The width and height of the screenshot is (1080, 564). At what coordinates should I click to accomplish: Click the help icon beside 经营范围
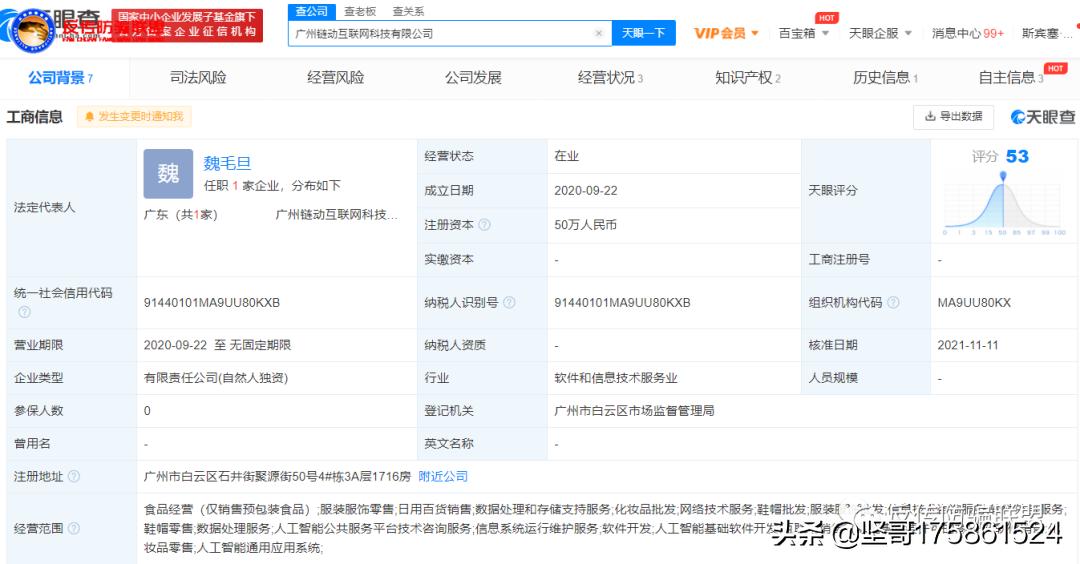[74, 528]
